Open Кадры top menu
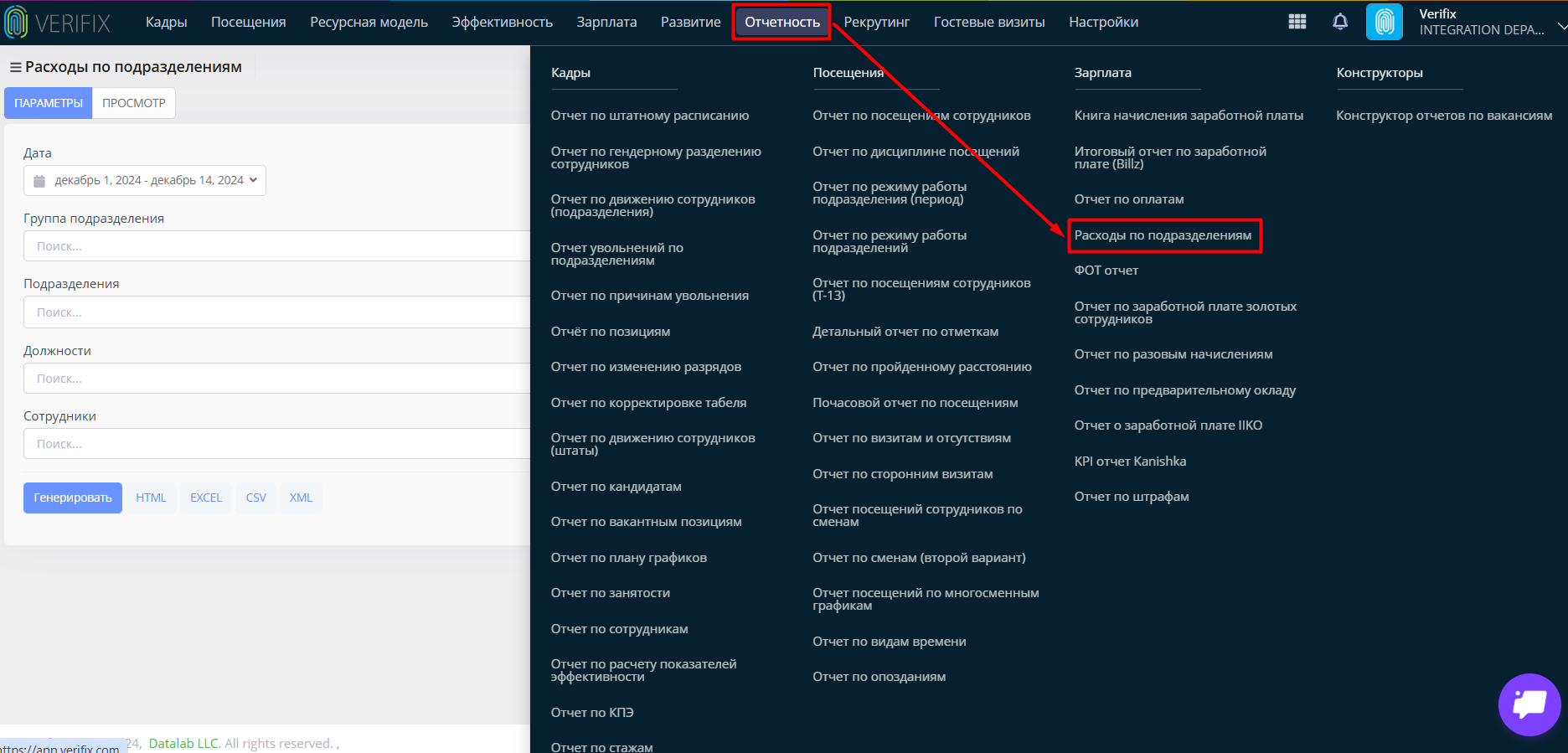 (x=166, y=22)
